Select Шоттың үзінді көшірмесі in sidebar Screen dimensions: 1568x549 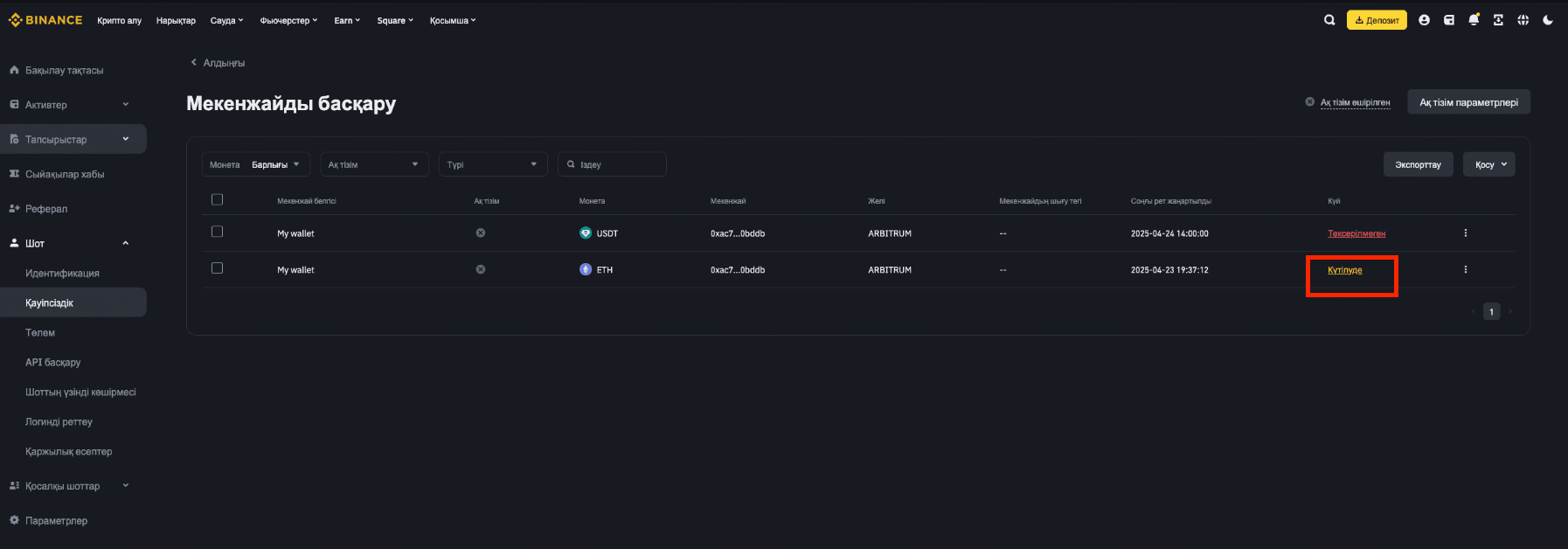(80, 393)
